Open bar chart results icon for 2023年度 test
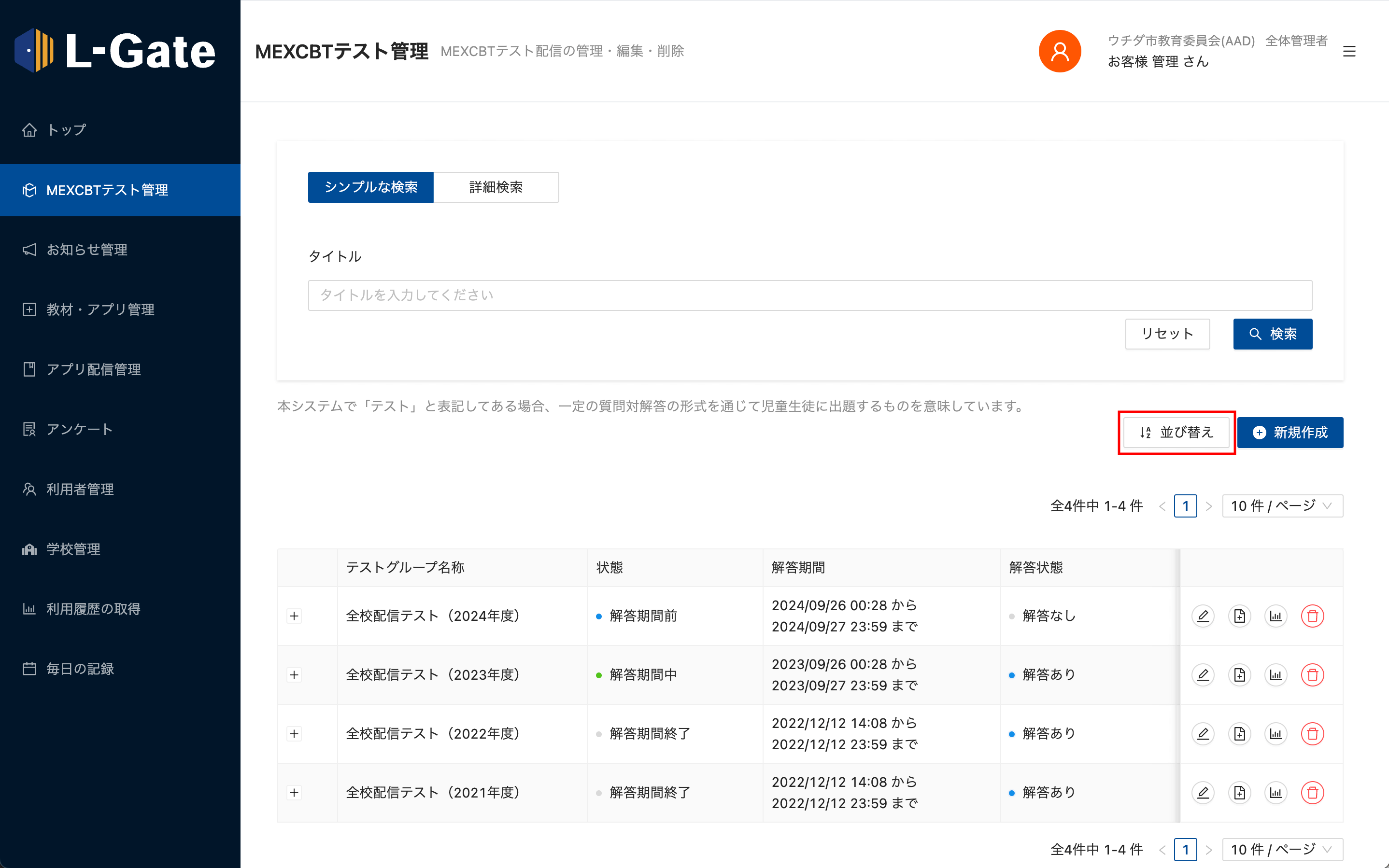 pyautogui.click(x=1276, y=675)
